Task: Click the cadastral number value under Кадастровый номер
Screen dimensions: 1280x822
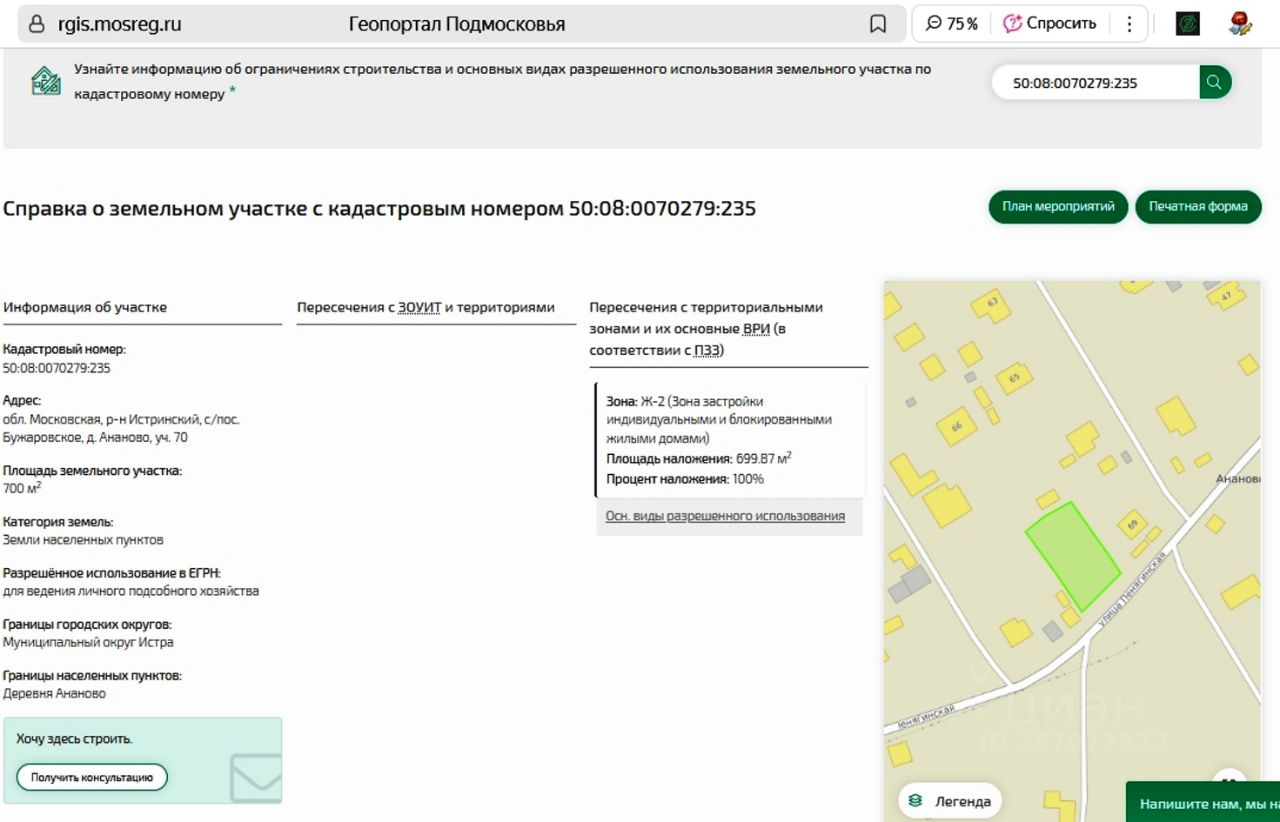Action: (x=57, y=368)
